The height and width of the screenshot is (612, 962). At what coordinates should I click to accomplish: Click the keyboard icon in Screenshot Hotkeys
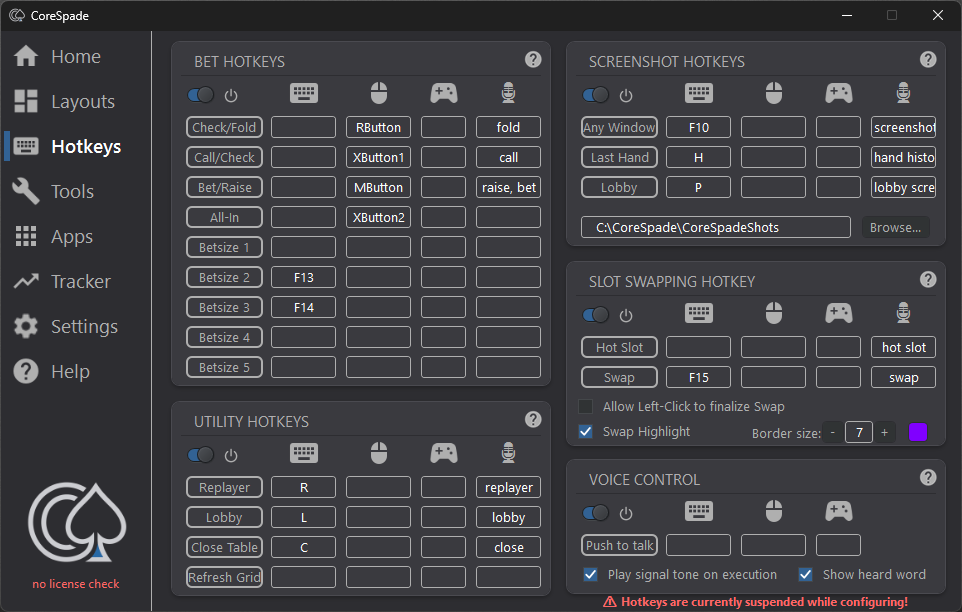pyautogui.click(x=699, y=93)
